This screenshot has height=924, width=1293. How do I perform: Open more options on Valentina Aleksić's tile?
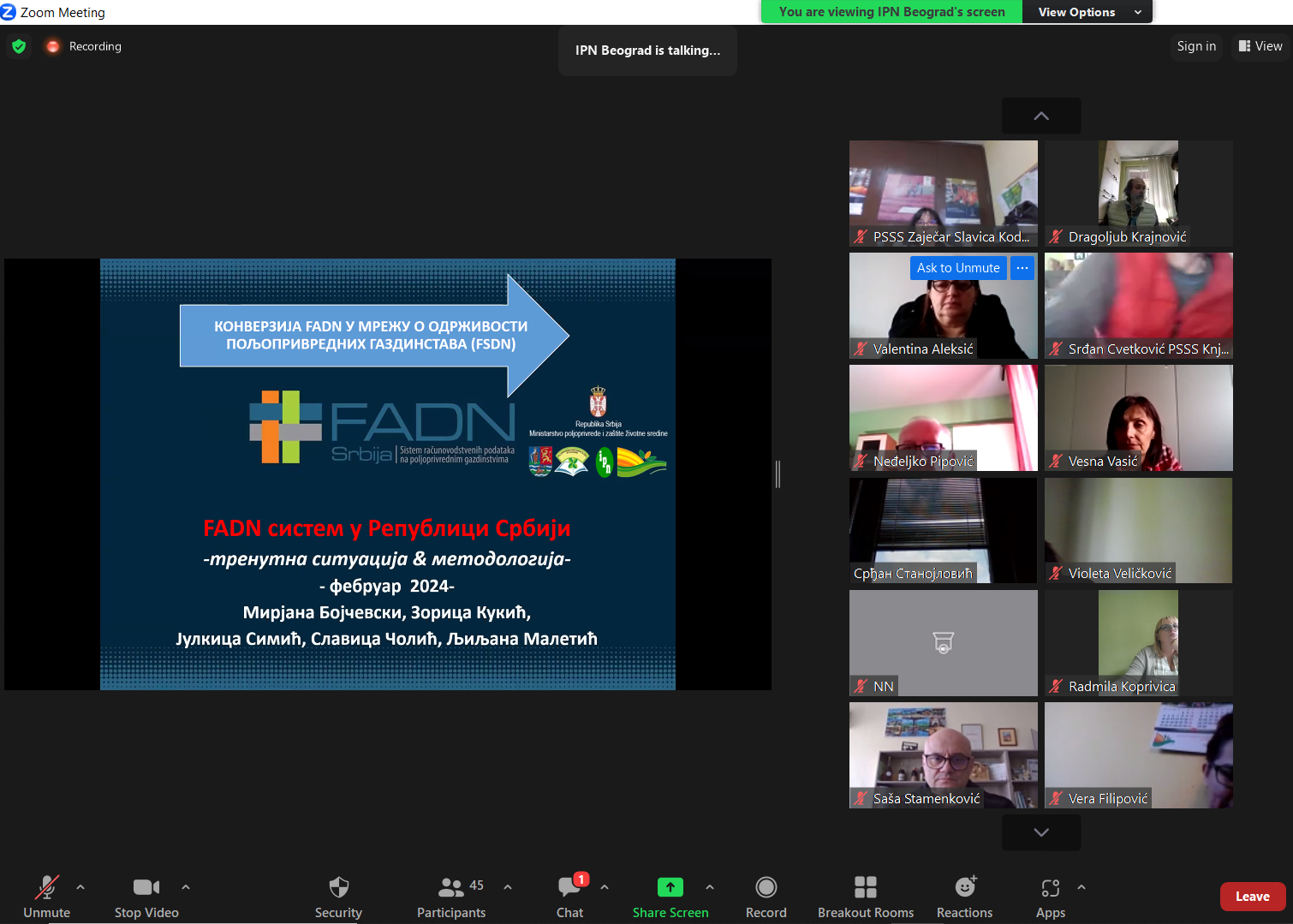click(1022, 268)
